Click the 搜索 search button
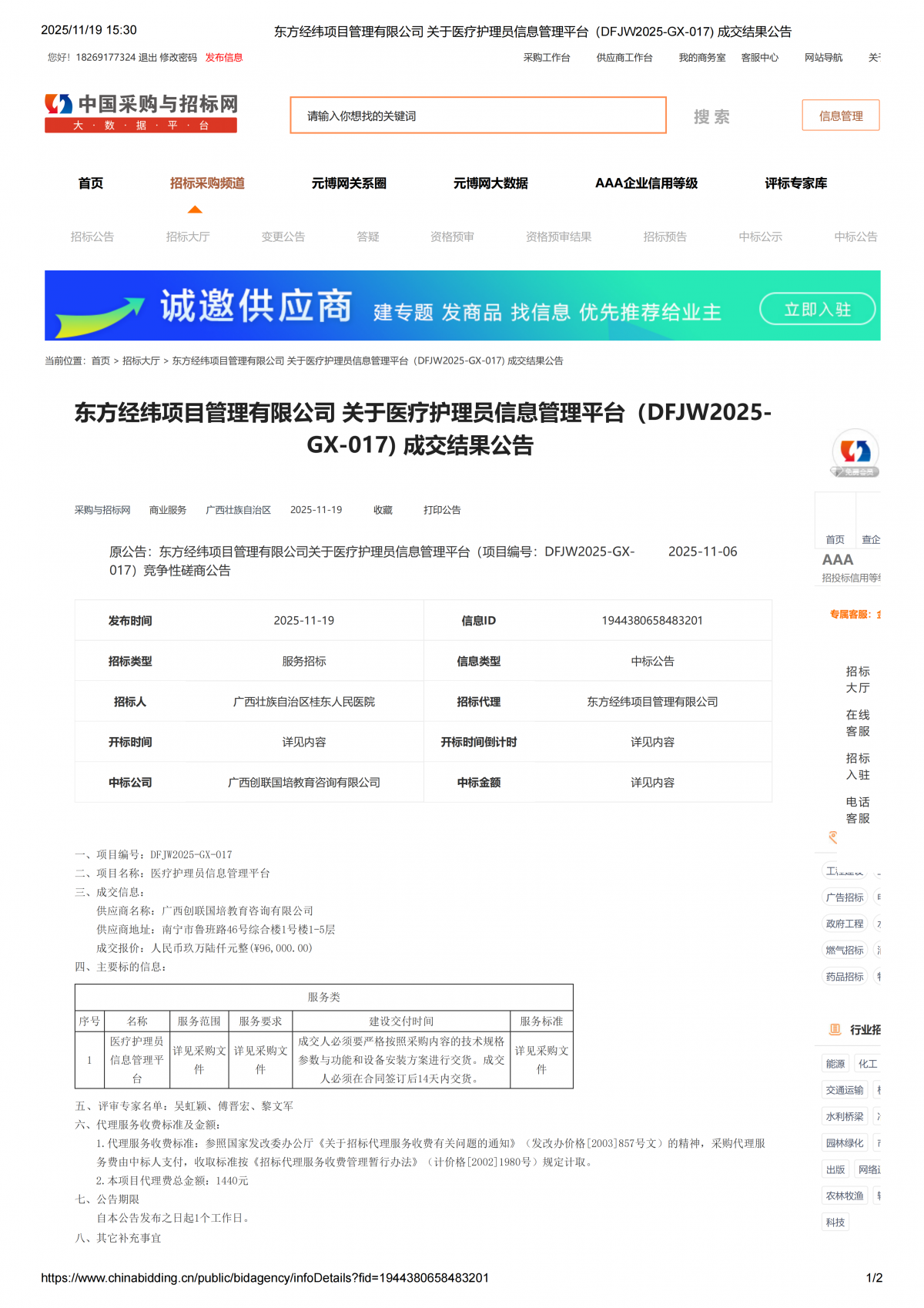 click(x=711, y=116)
